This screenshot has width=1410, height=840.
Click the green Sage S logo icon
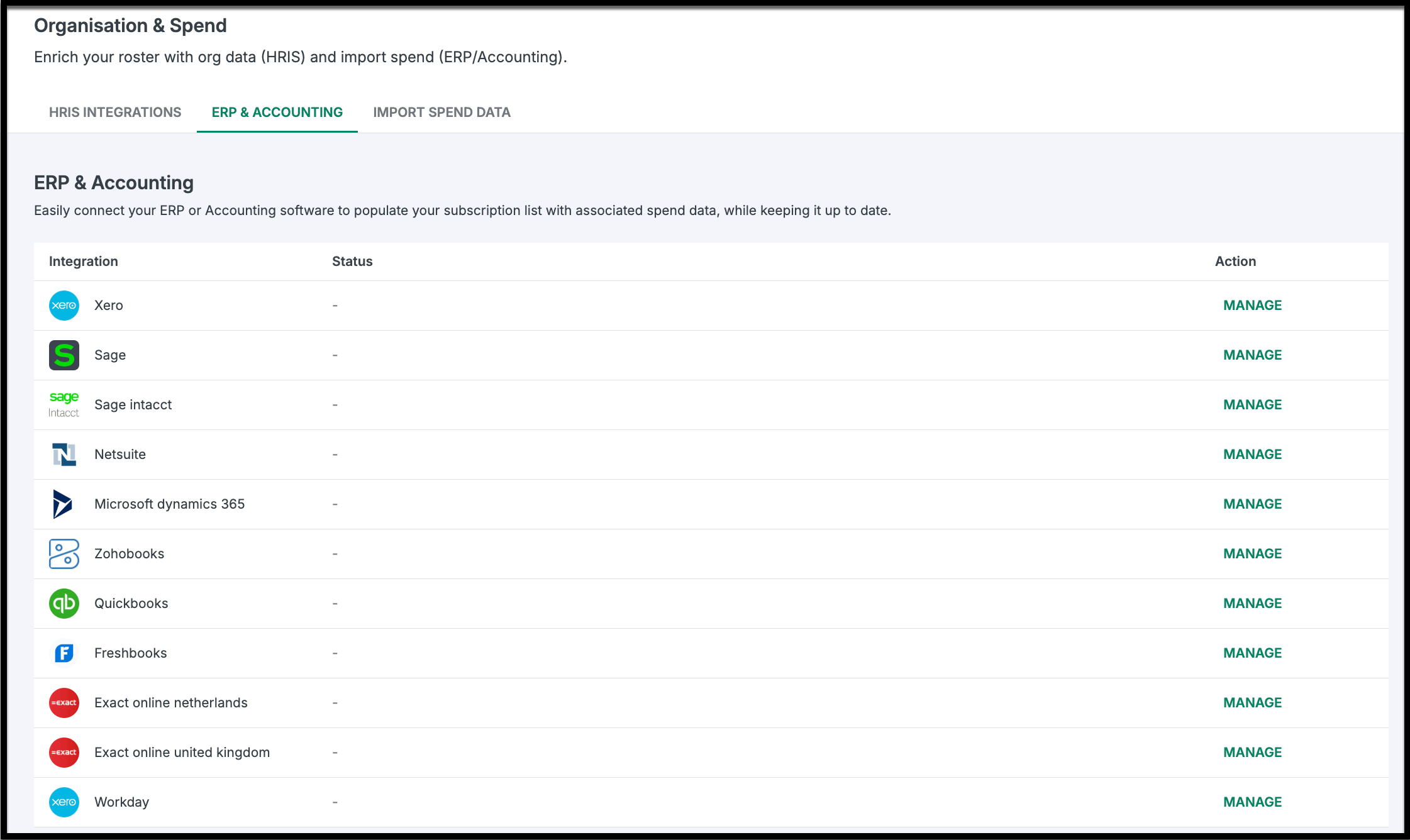(64, 355)
